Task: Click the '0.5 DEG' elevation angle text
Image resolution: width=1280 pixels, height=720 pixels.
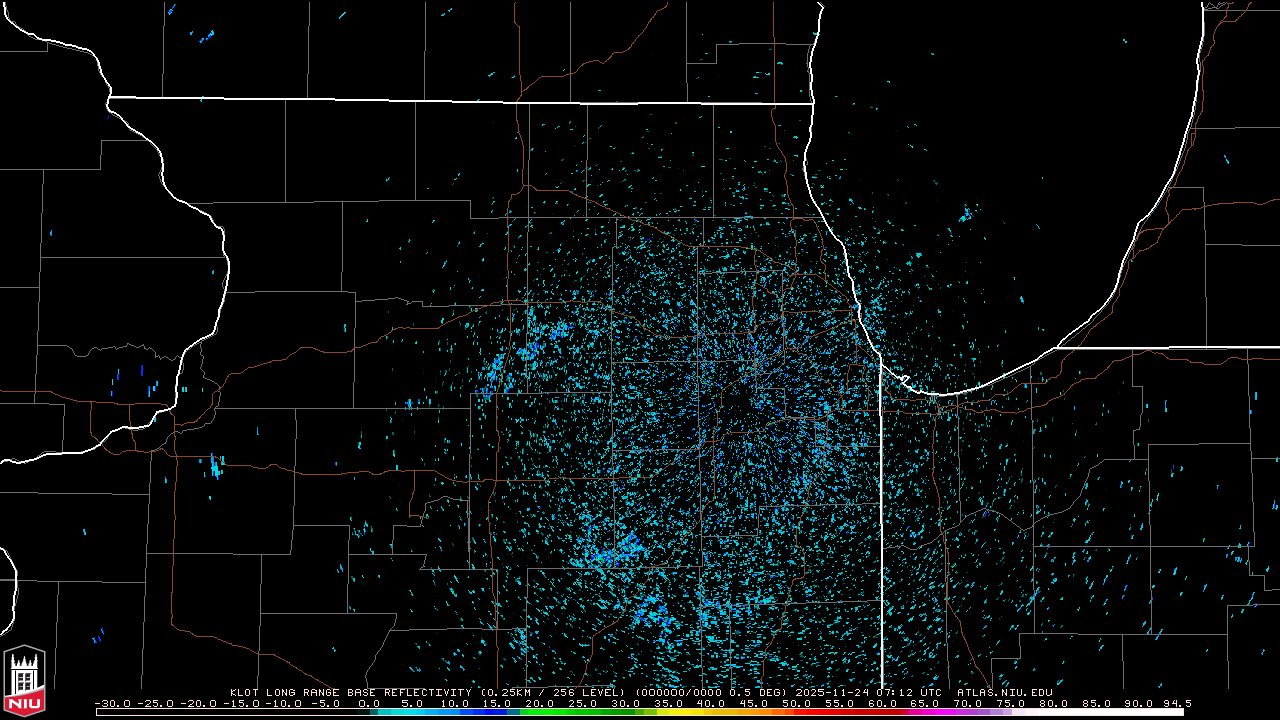Action: point(757,692)
